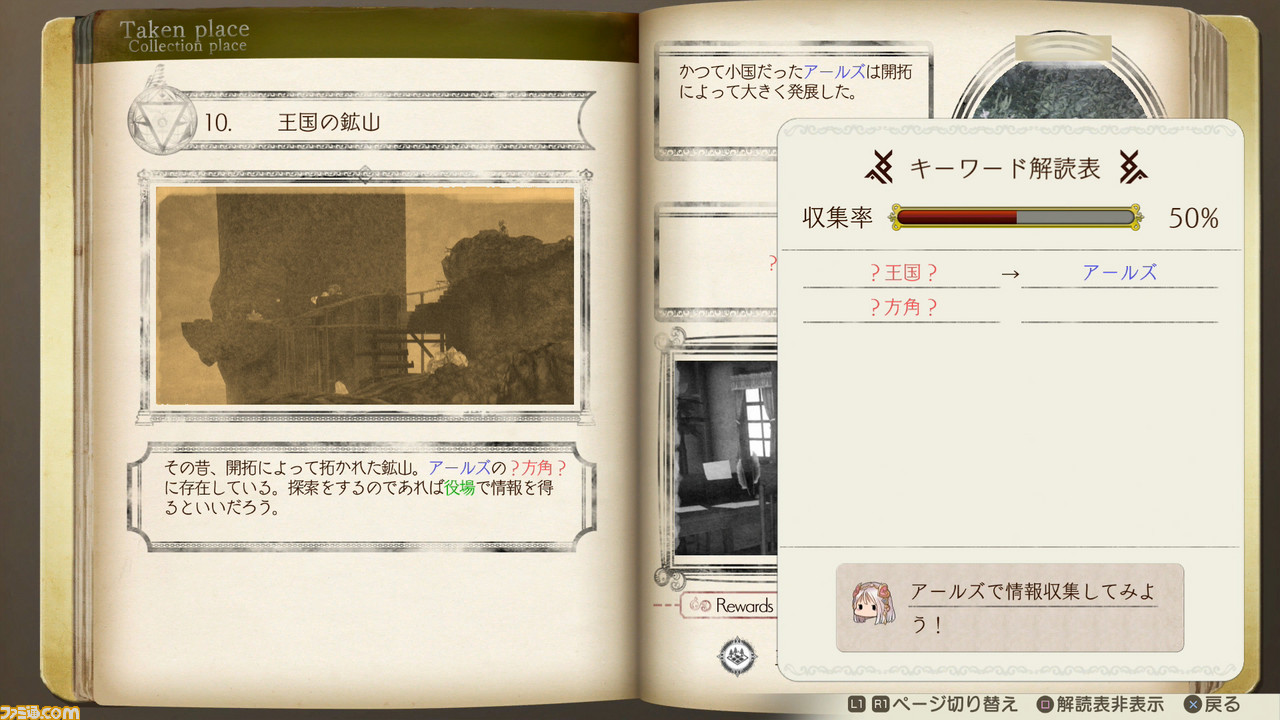
Task: Click the entry number 10.
Action: (x=218, y=122)
